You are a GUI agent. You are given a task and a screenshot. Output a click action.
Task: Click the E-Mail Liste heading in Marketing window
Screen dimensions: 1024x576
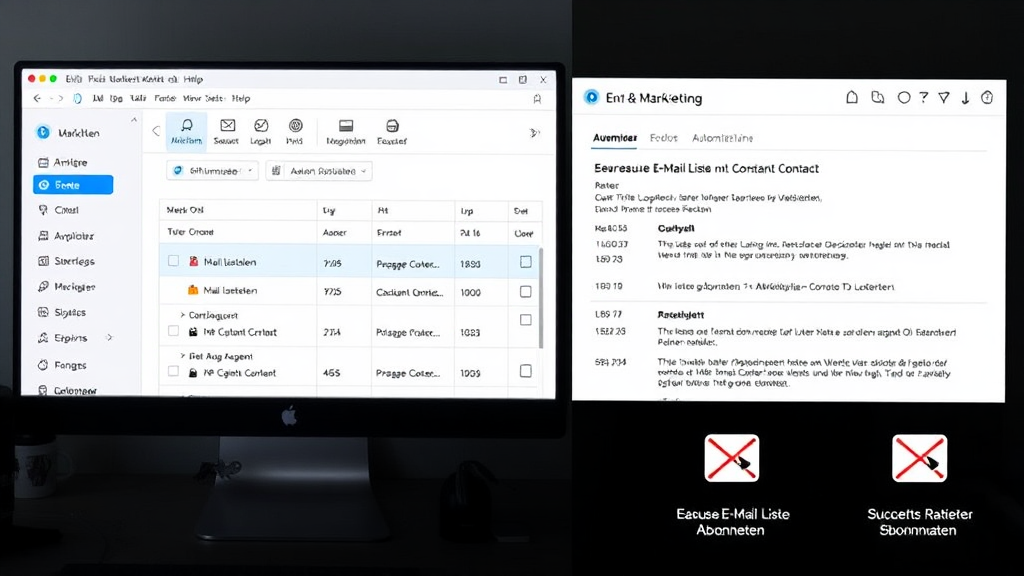(x=707, y=168)
